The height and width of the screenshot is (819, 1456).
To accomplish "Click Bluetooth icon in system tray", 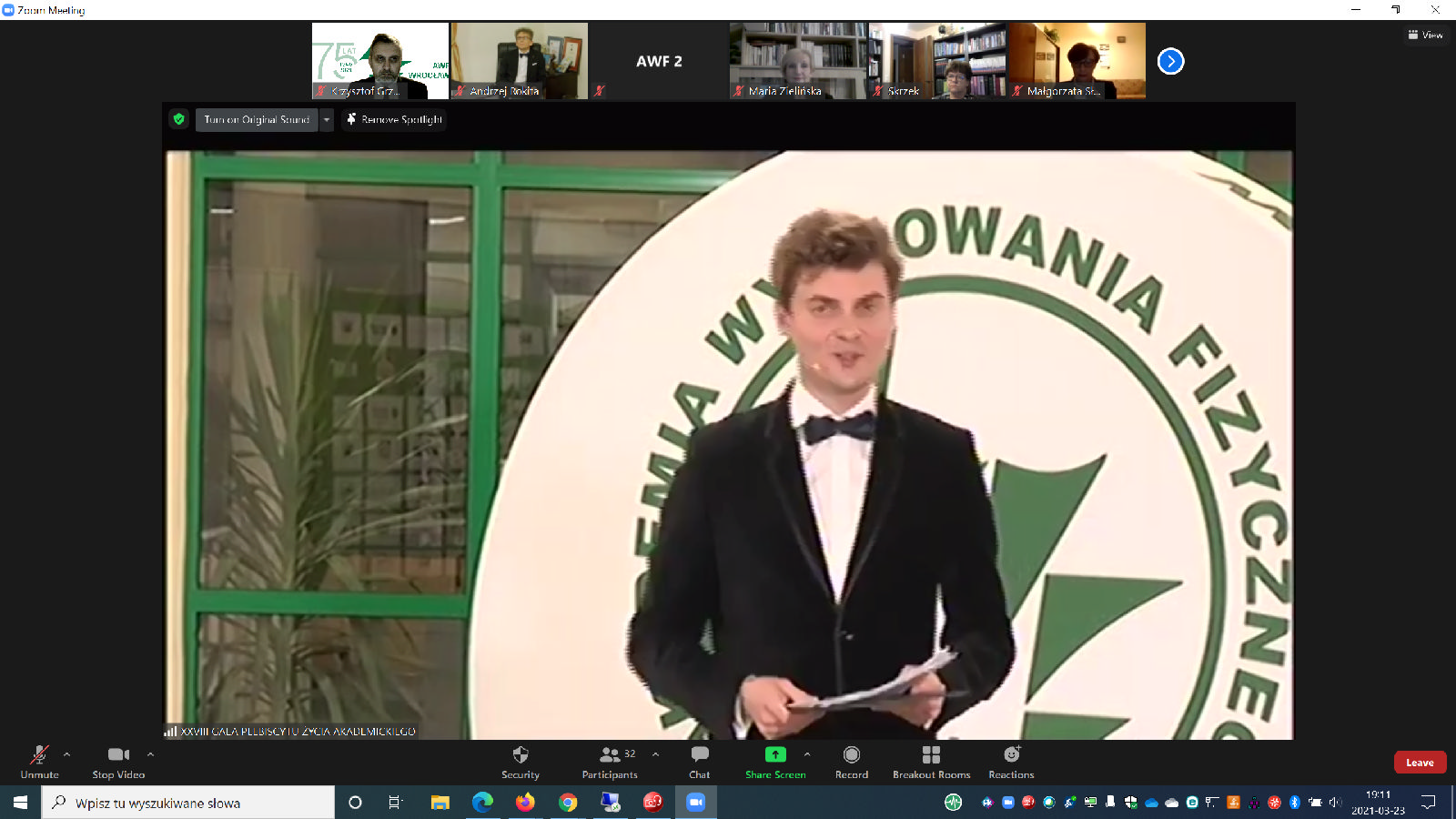I will pyautogui.click(x=1295, y=803).
